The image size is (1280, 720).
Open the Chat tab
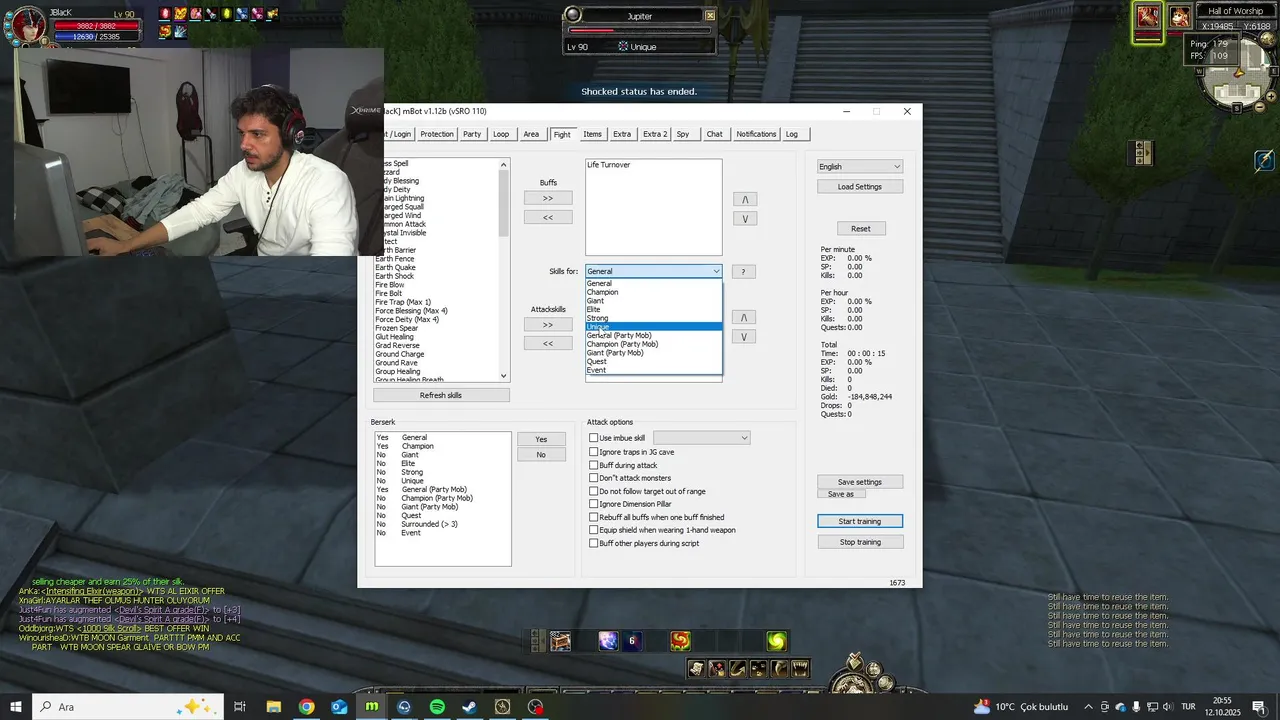coord(714,134)
